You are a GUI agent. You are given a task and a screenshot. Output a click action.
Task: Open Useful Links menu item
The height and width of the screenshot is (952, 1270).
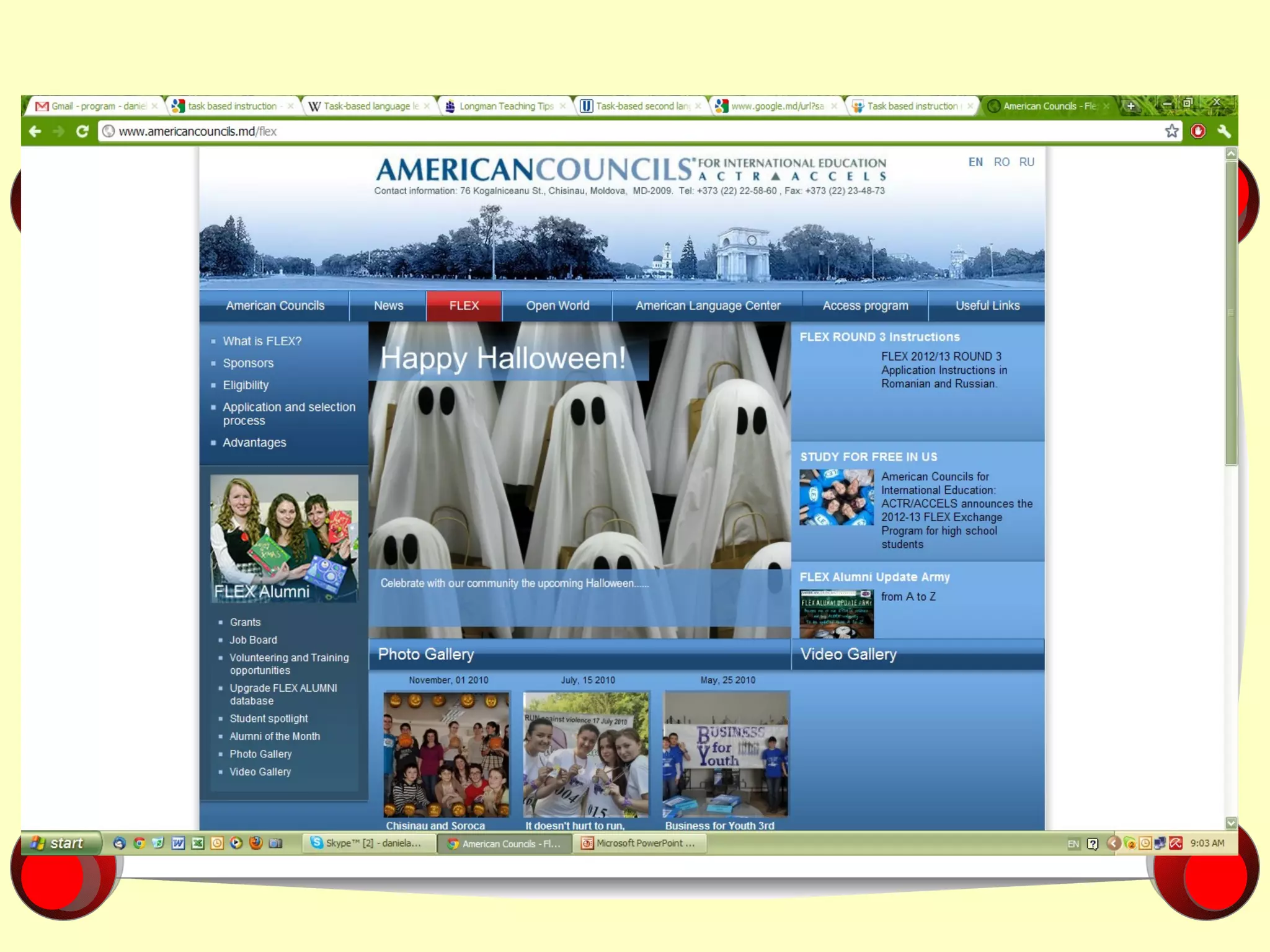pyautogui.click(x=987, y=306)
